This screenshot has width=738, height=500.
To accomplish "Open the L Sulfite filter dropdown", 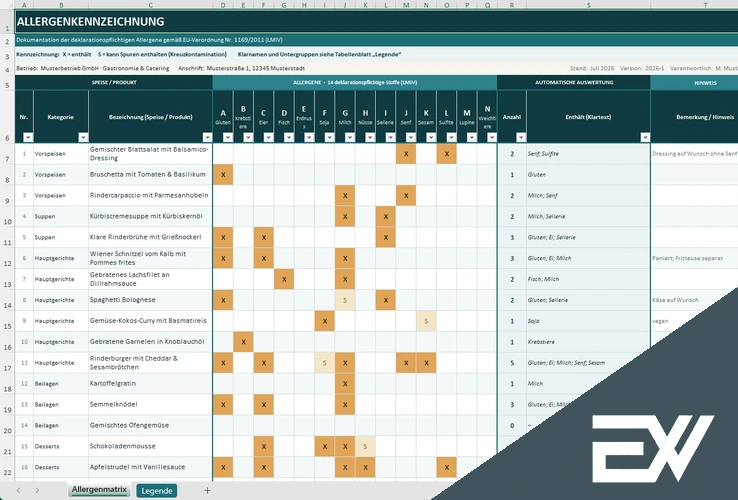I will (x=451, y=137).
